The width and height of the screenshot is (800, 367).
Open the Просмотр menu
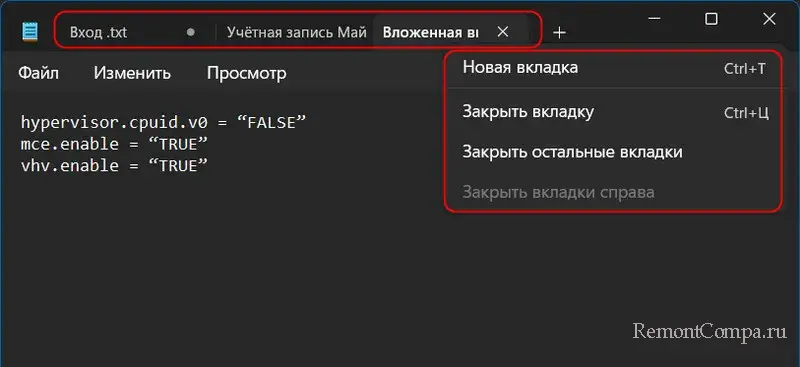pos(246,73)
